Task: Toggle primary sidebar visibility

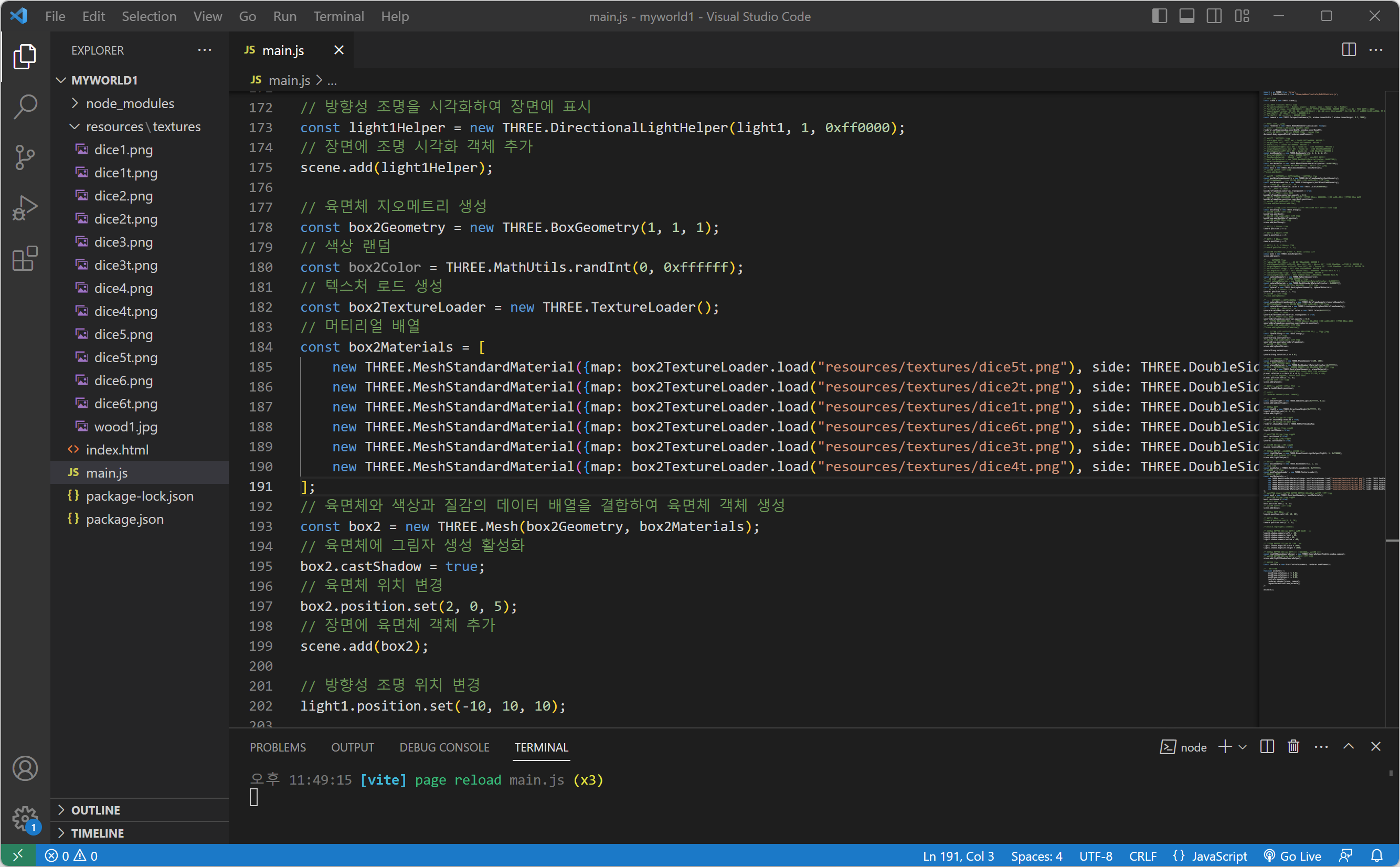Action: click(x=1159, y=16)
